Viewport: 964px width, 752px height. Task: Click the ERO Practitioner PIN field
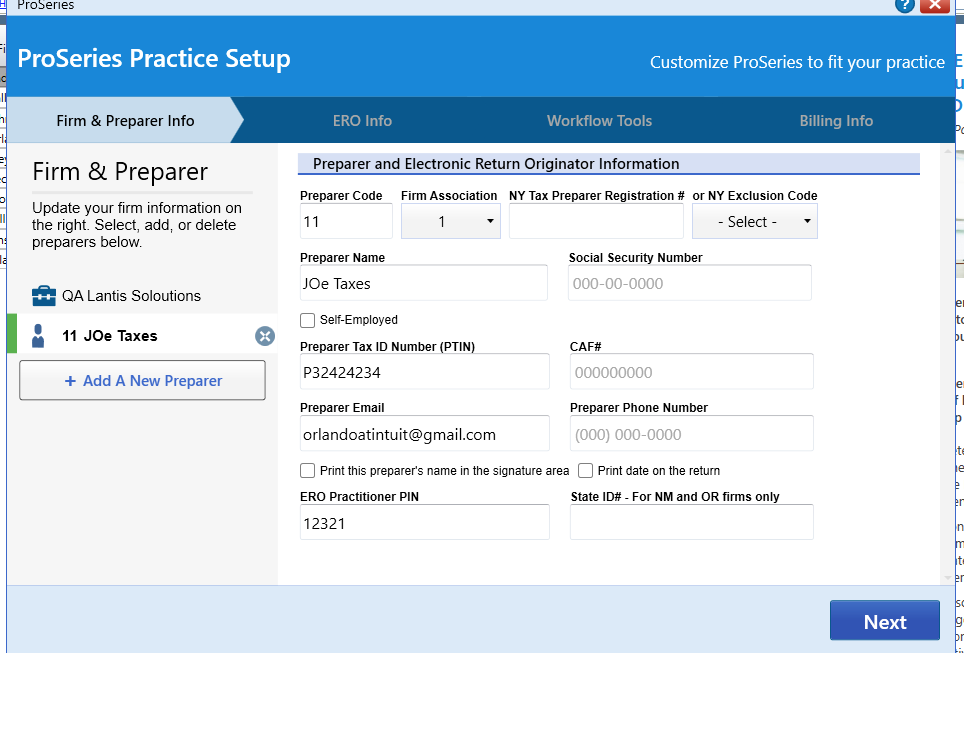[x=424, y=522]
